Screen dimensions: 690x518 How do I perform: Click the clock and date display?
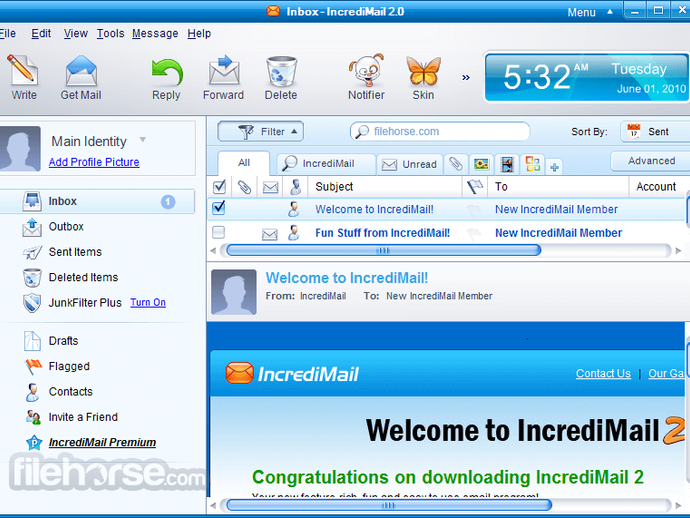coord(587,78)
